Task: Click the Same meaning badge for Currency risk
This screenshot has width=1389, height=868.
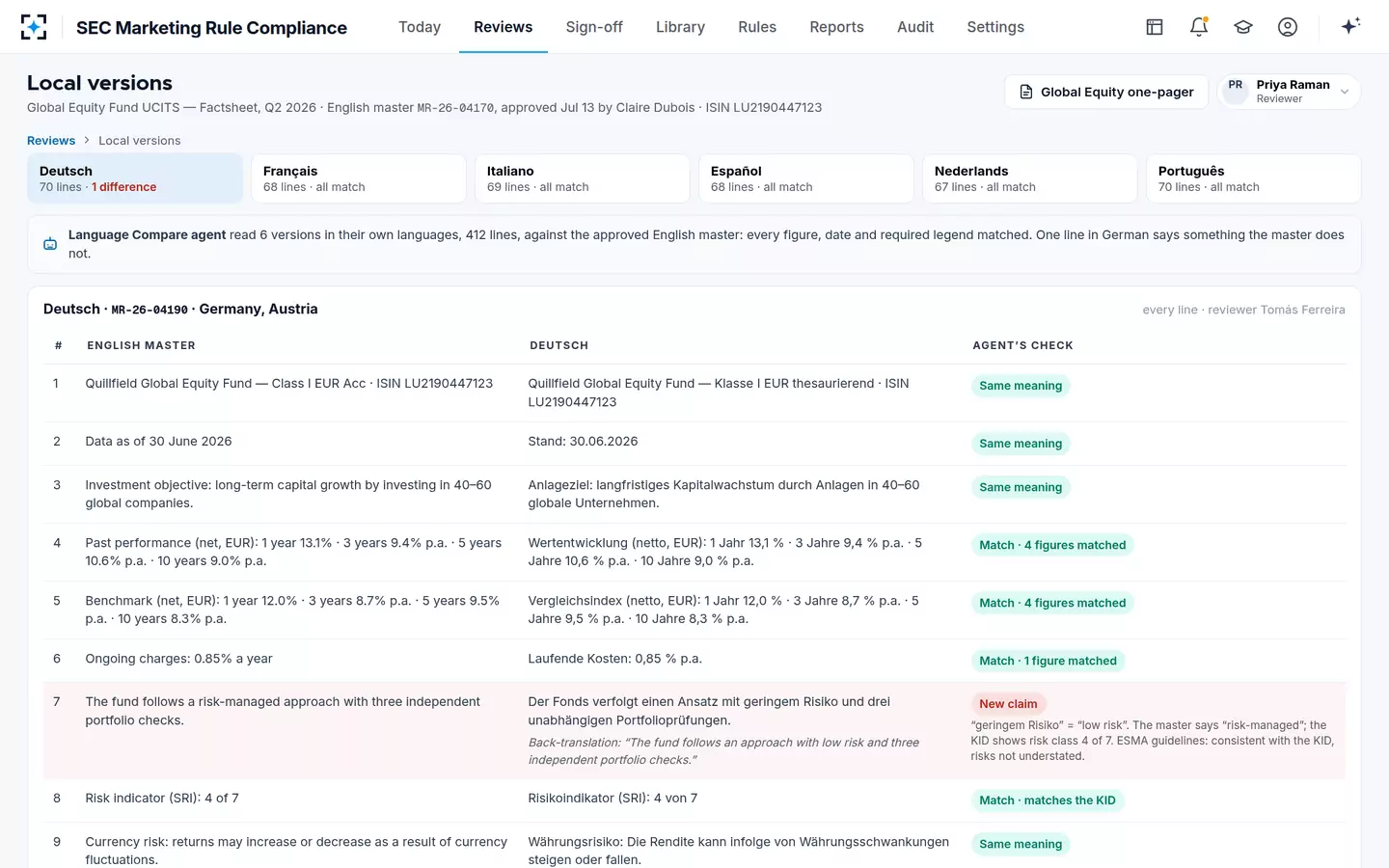Action: click(x=1021, y=844)
